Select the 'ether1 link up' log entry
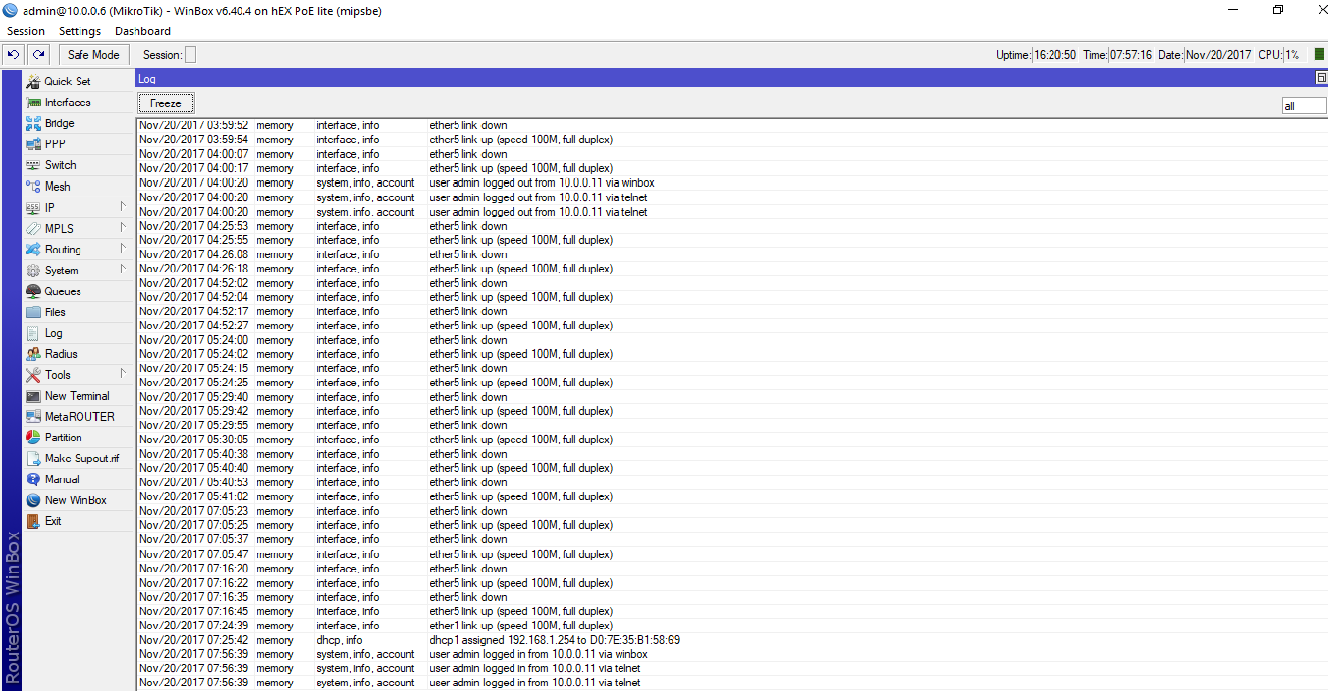This screenshot has height=691, width=1328. coord(731,626)
